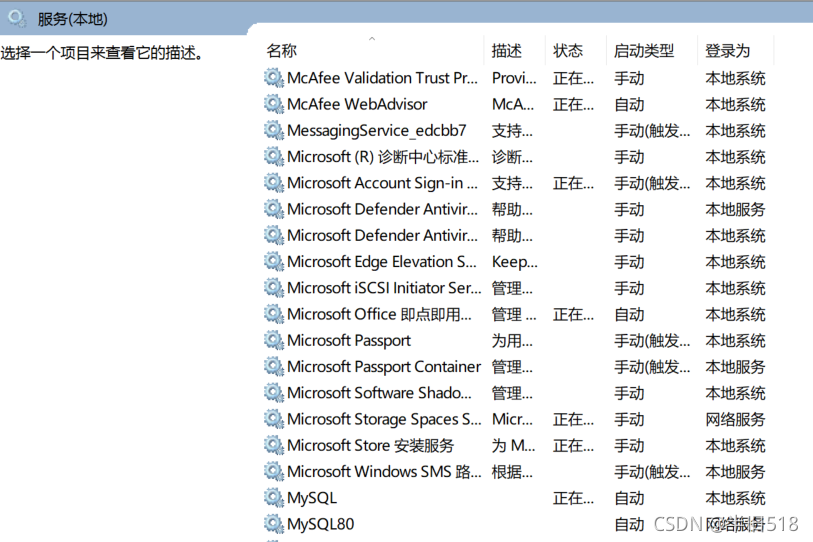
Task: Select Microsoft Passport Container service name
Action: coord(384,367)
